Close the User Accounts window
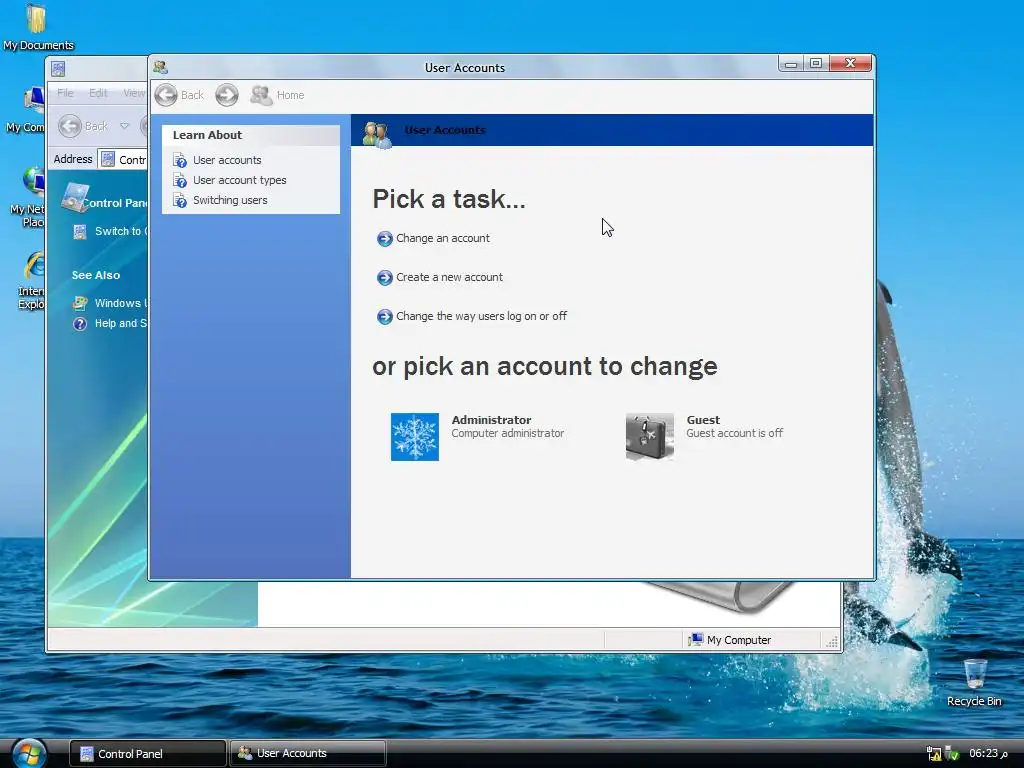 click(x=850, y=63)
